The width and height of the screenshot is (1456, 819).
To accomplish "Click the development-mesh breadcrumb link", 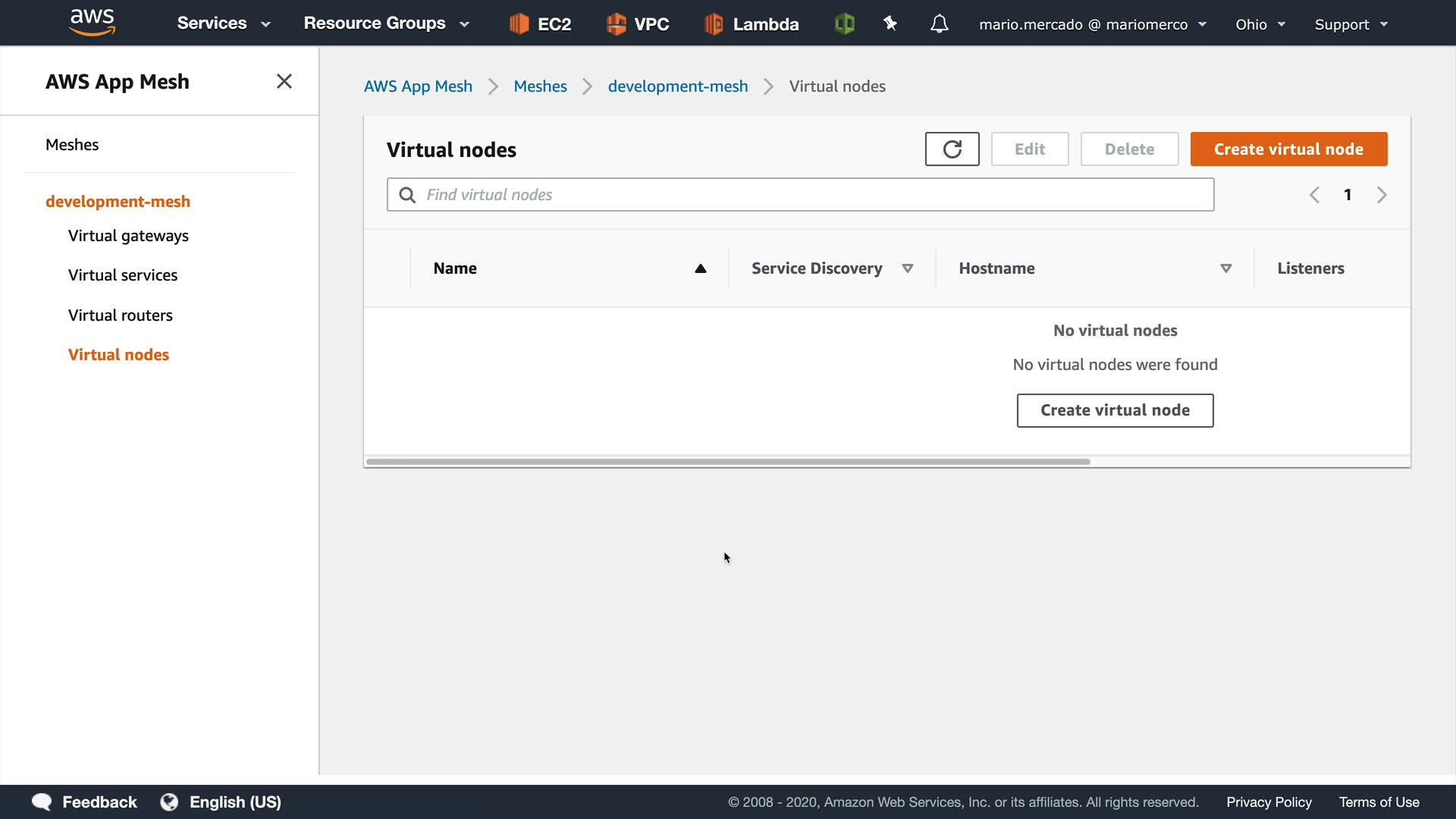I will point(677,86).
